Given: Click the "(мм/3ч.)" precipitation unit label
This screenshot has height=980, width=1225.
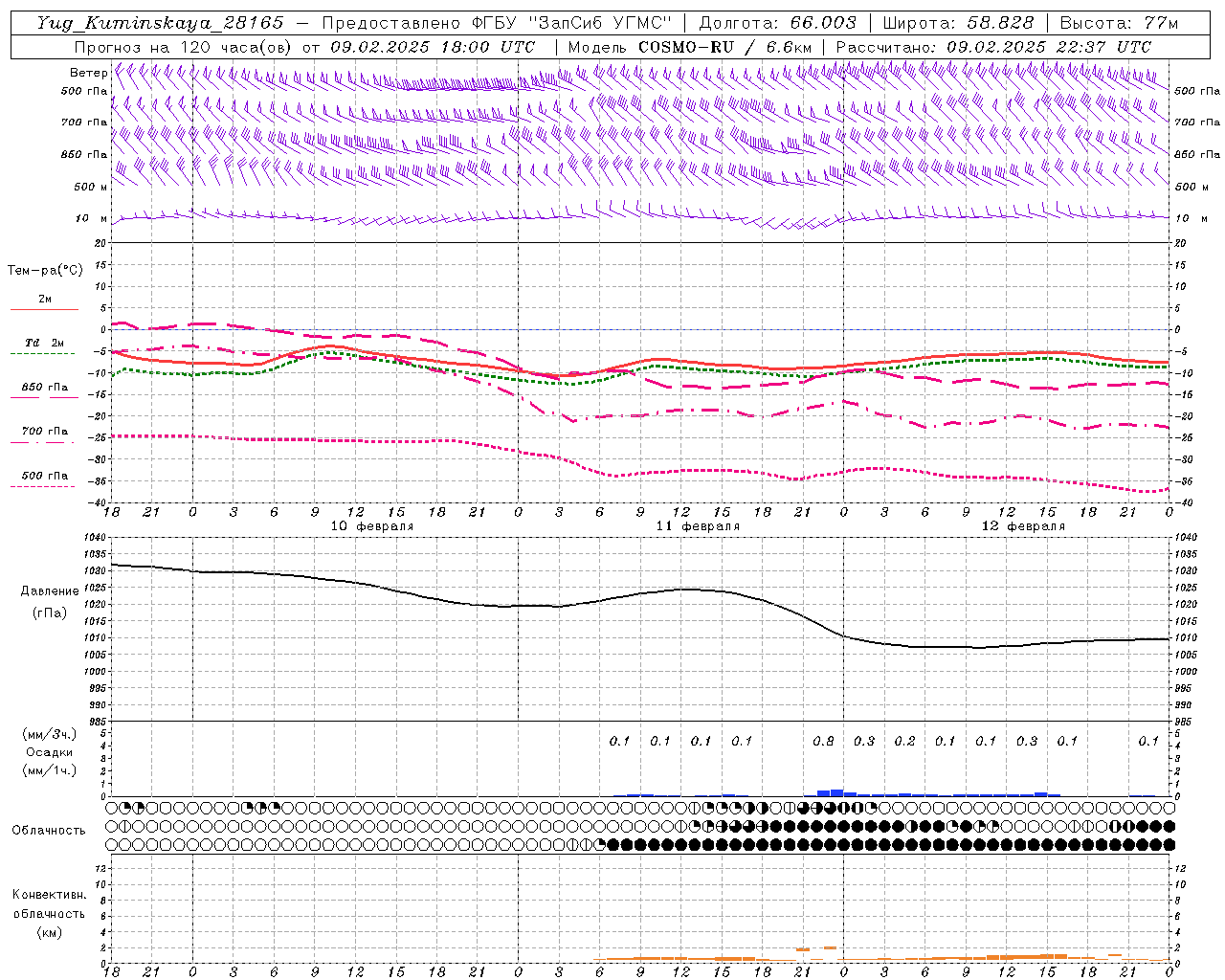Looking at the screenshot, I should tap(50, 734).
